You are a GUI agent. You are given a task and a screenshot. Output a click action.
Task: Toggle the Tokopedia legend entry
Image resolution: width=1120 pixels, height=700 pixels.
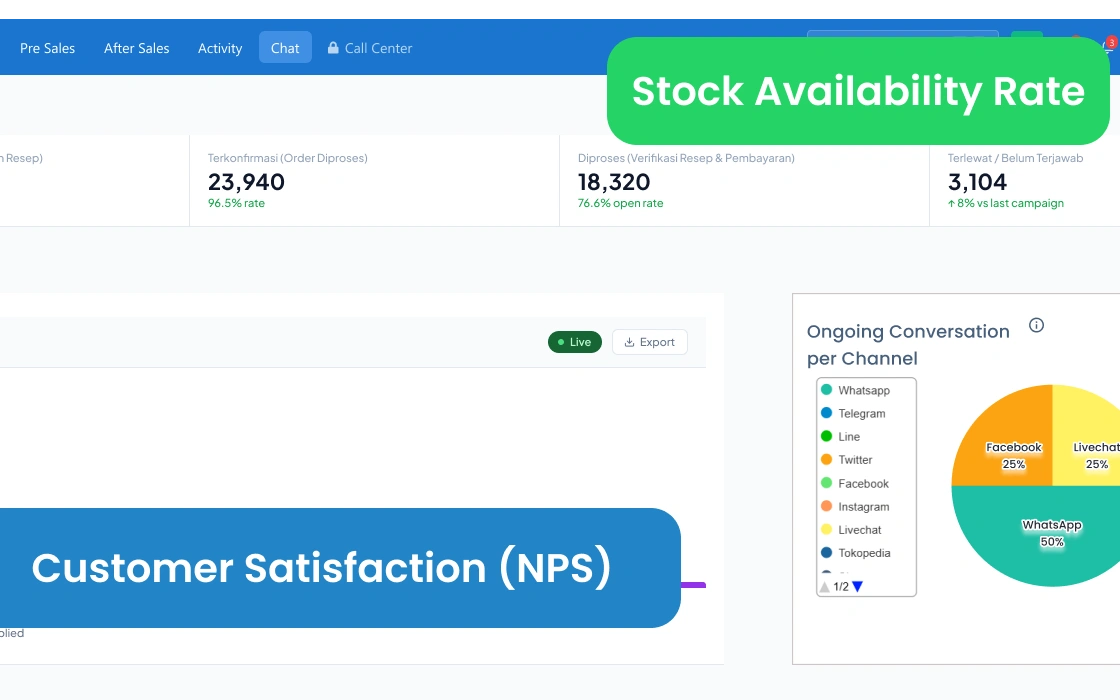tap(855, 553)
